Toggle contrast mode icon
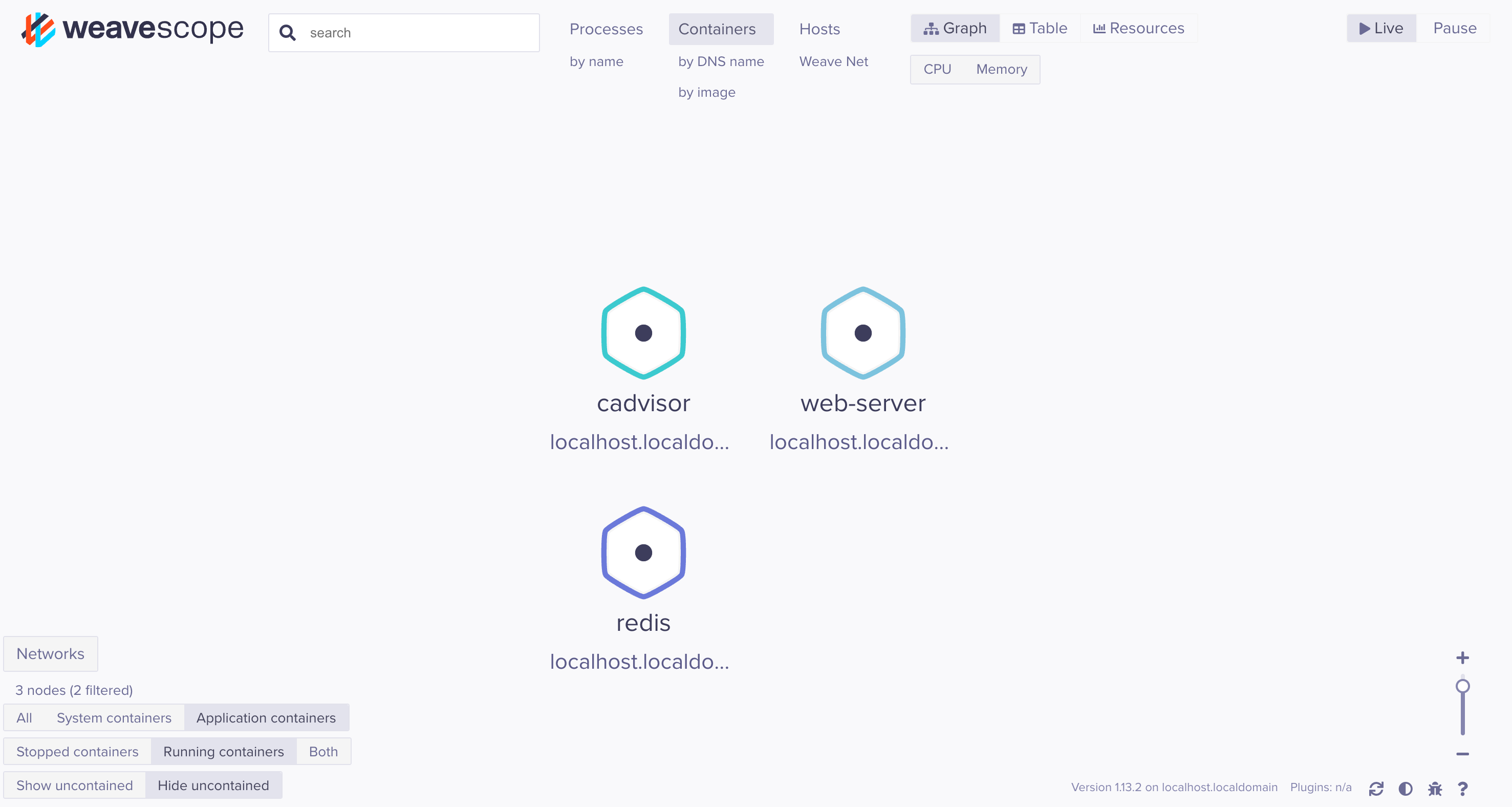This screenshot has height=807, width=1512. pos(1405,789)
